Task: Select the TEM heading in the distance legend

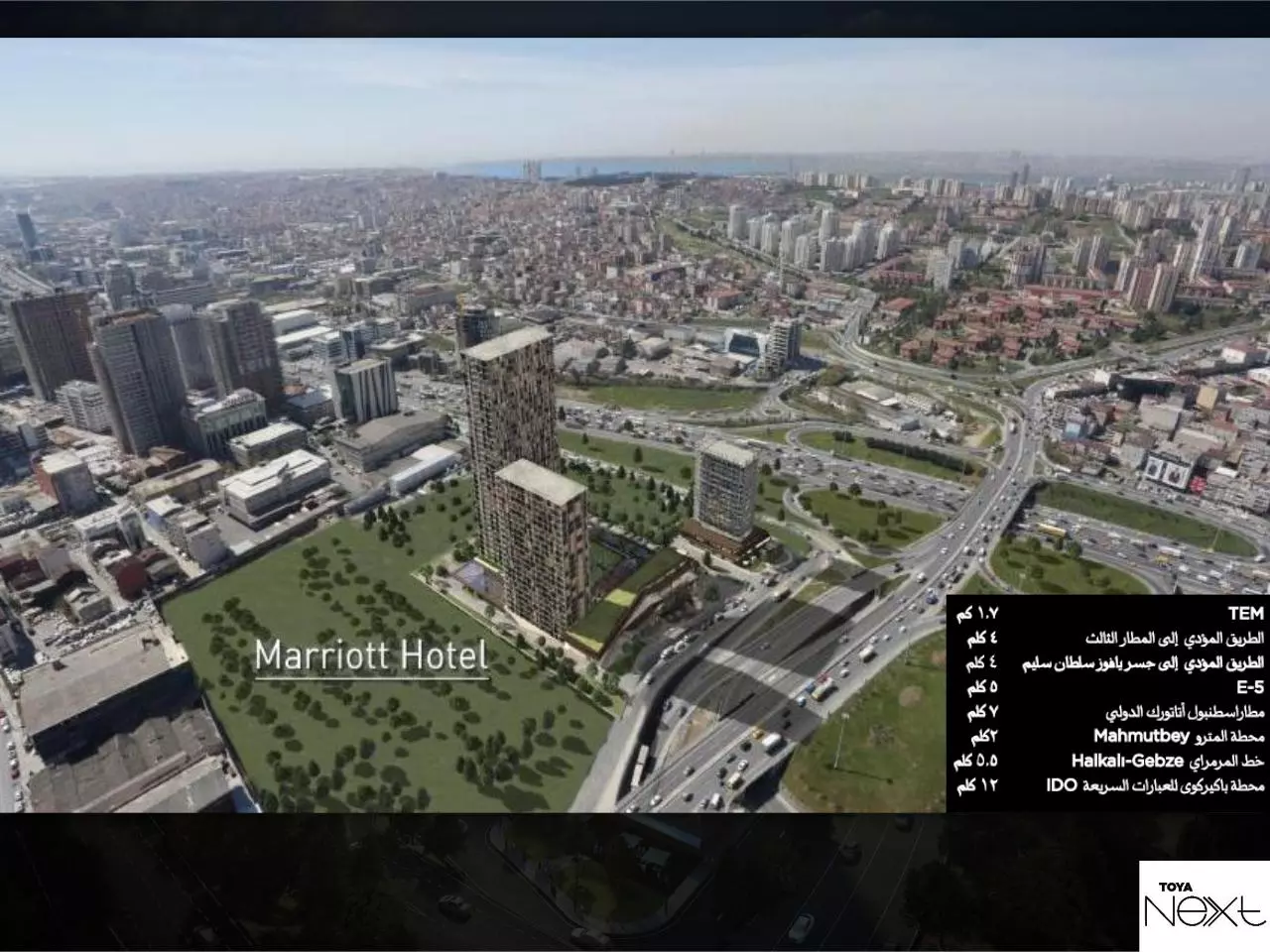Action: (x=1245, y=614)
